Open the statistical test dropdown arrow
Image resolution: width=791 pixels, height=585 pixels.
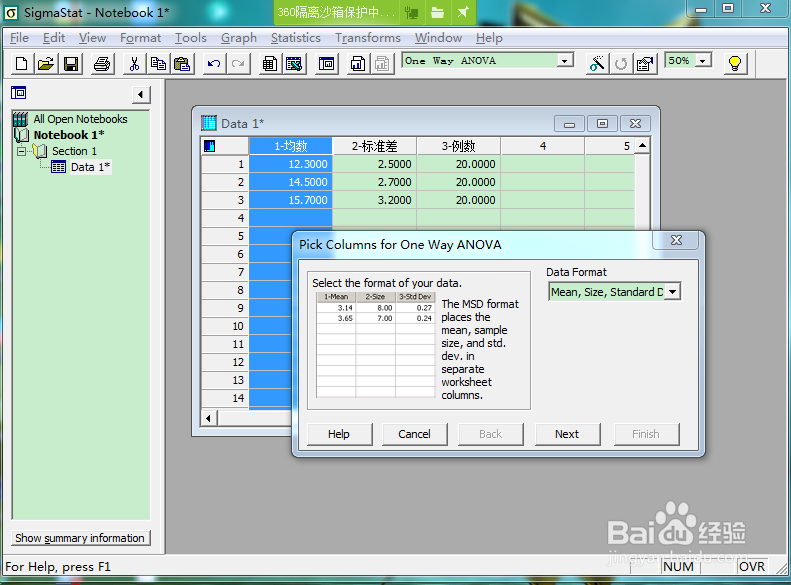565,61
